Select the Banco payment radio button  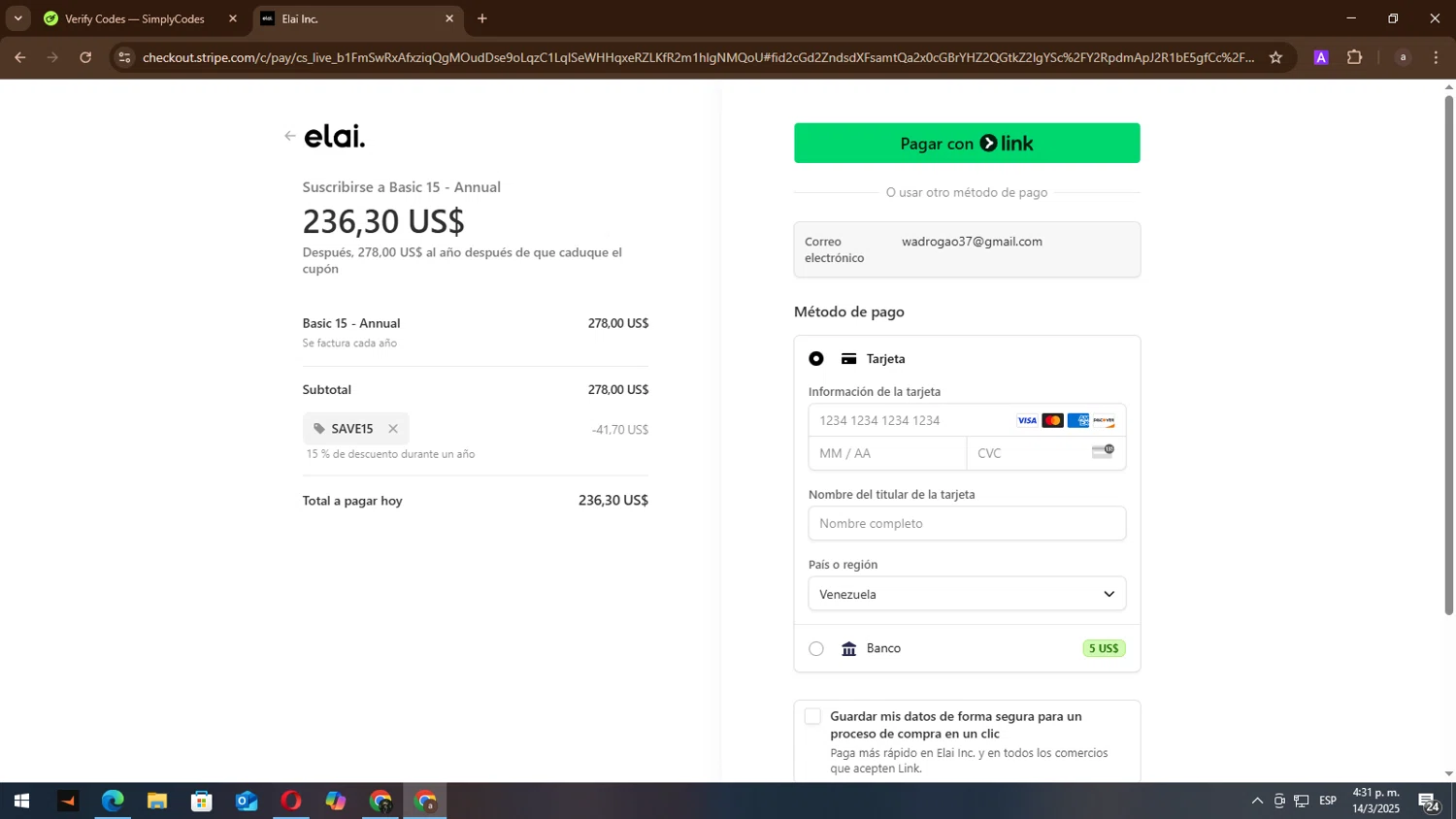[x=816, y=649]
